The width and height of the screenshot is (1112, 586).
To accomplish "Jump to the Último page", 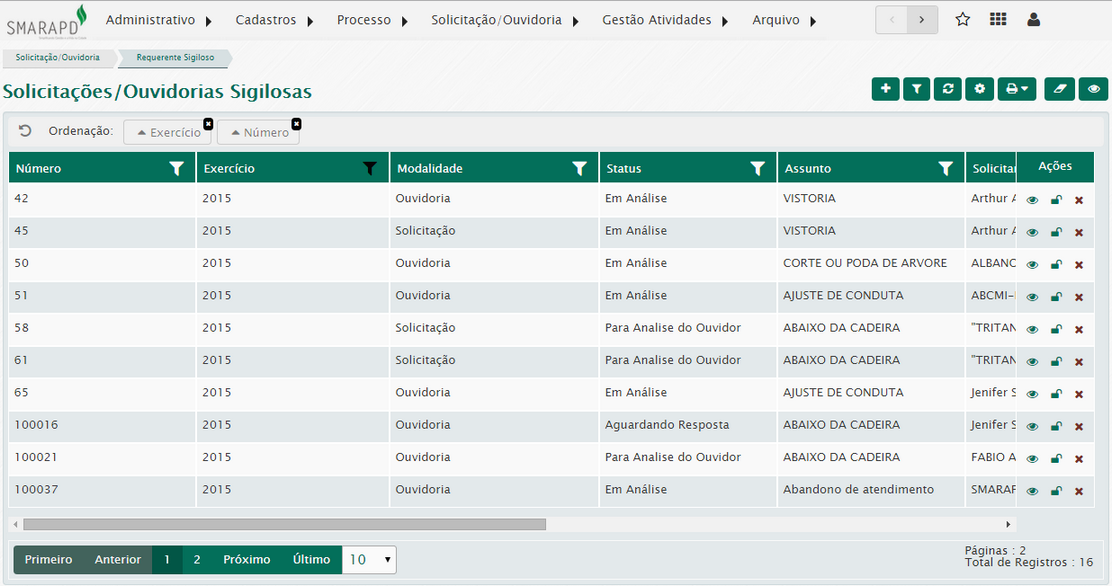I will [311, 560].
